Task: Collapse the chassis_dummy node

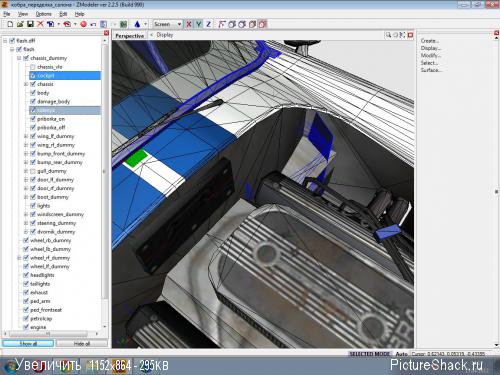Action: [x=19, y=58]
